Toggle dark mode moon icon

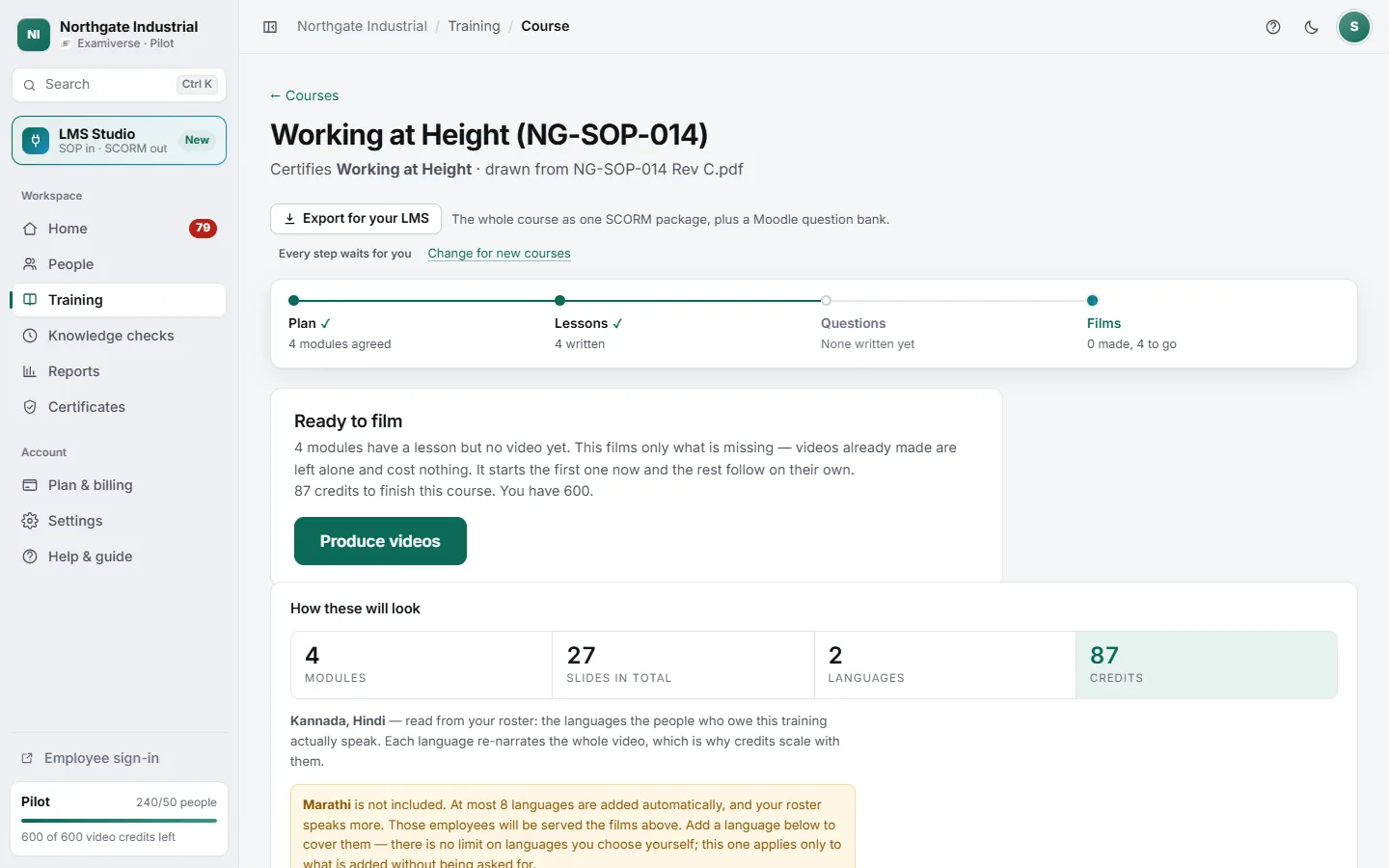(x=1312, y=27)
